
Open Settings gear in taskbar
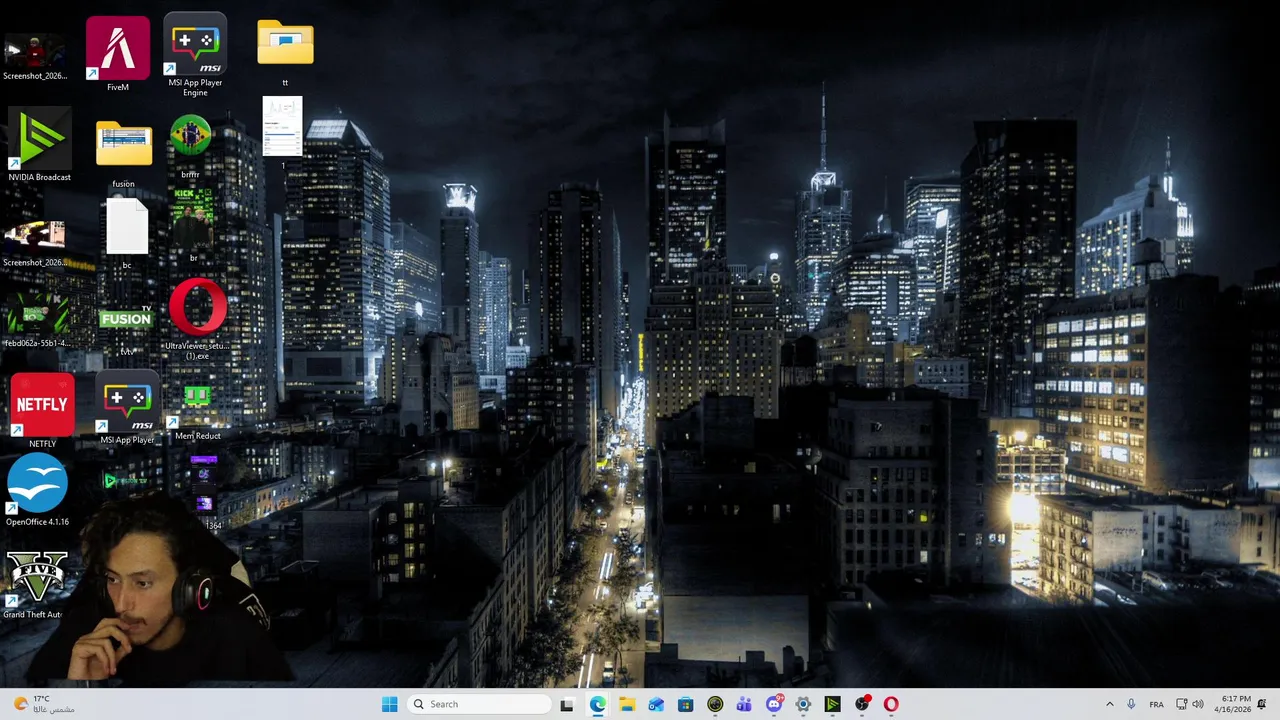[803, 704]
